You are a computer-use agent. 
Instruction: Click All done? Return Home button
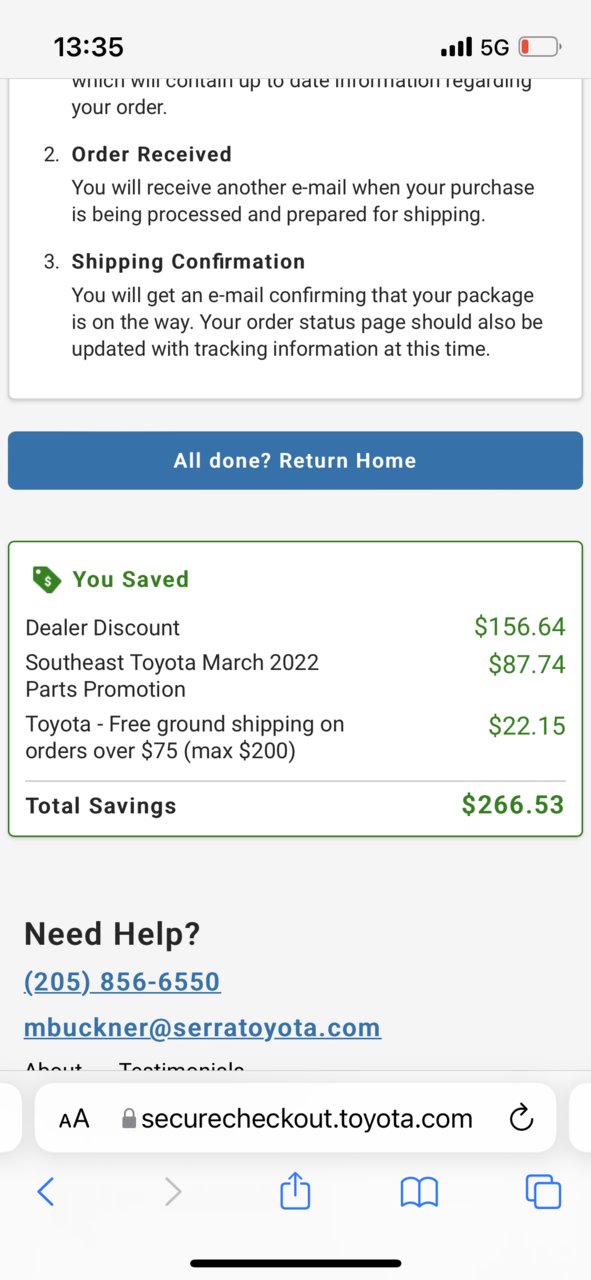pos(295,461)
